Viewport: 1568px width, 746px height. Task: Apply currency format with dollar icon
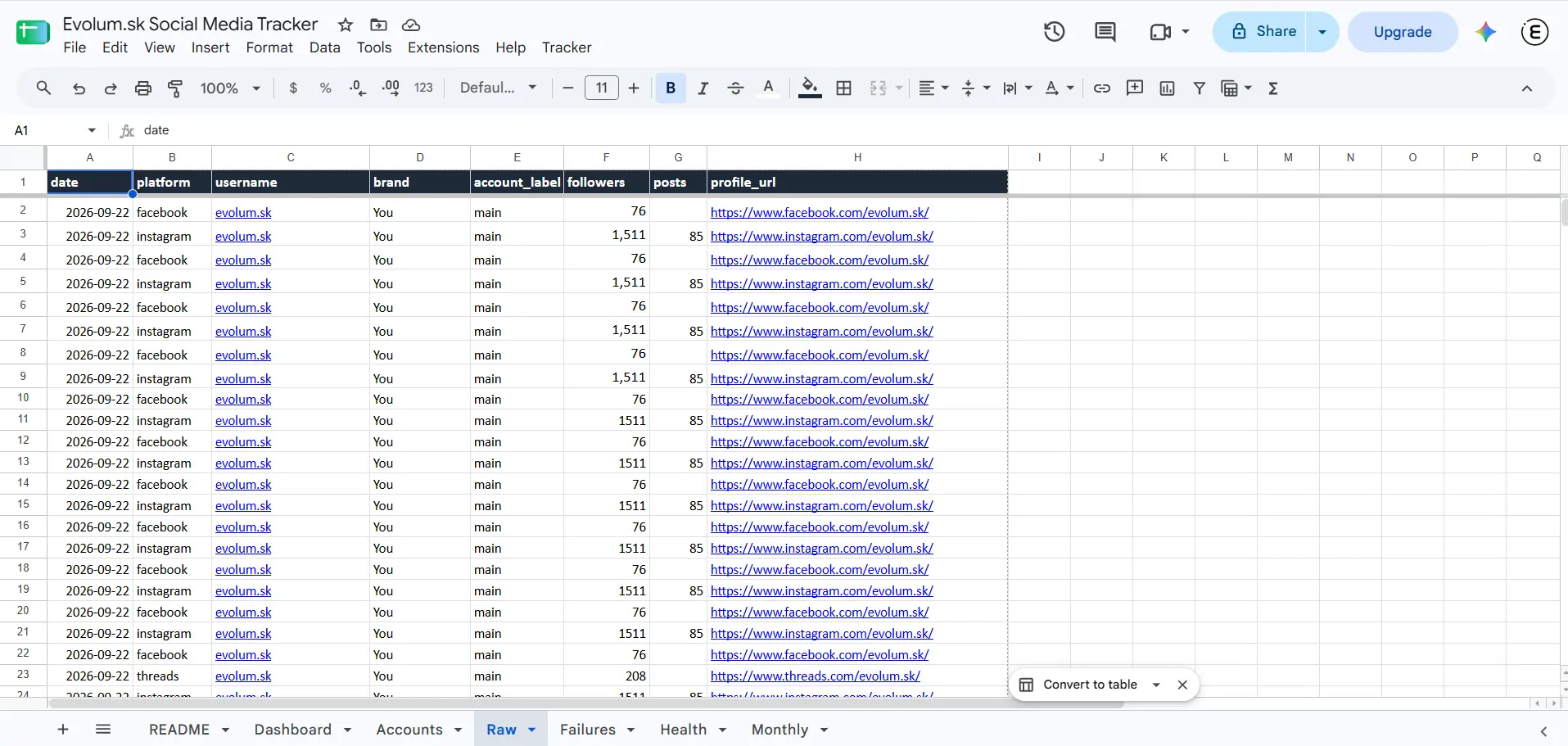pos(293,88)
